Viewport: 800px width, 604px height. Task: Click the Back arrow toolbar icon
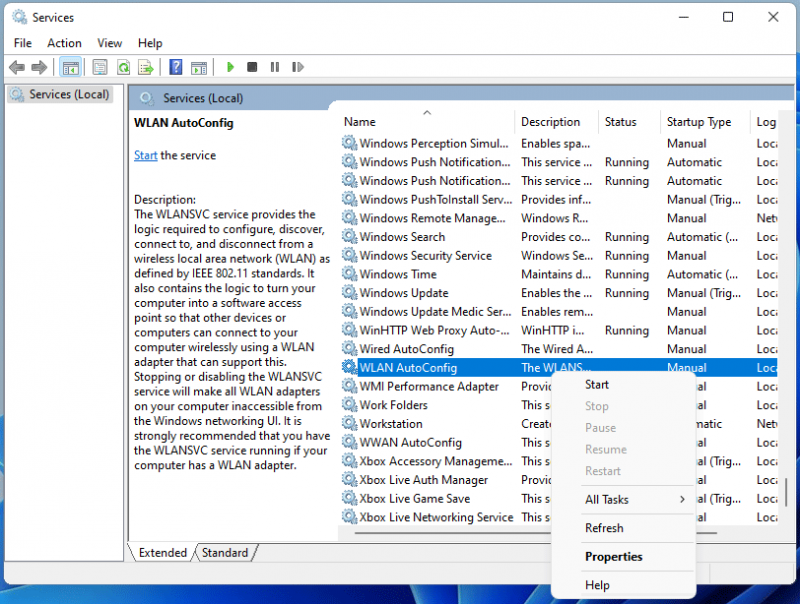[17, 67]
